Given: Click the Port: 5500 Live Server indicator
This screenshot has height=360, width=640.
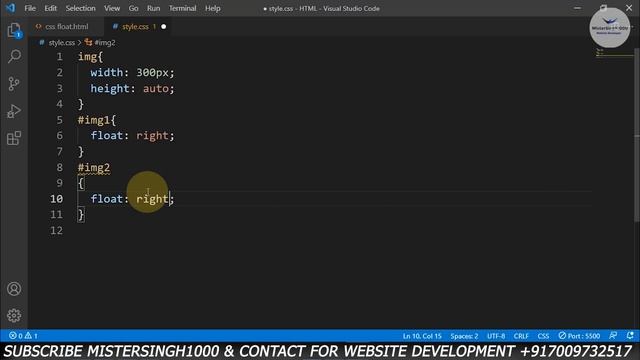Looking at the screenshot, I should point(579,336).
